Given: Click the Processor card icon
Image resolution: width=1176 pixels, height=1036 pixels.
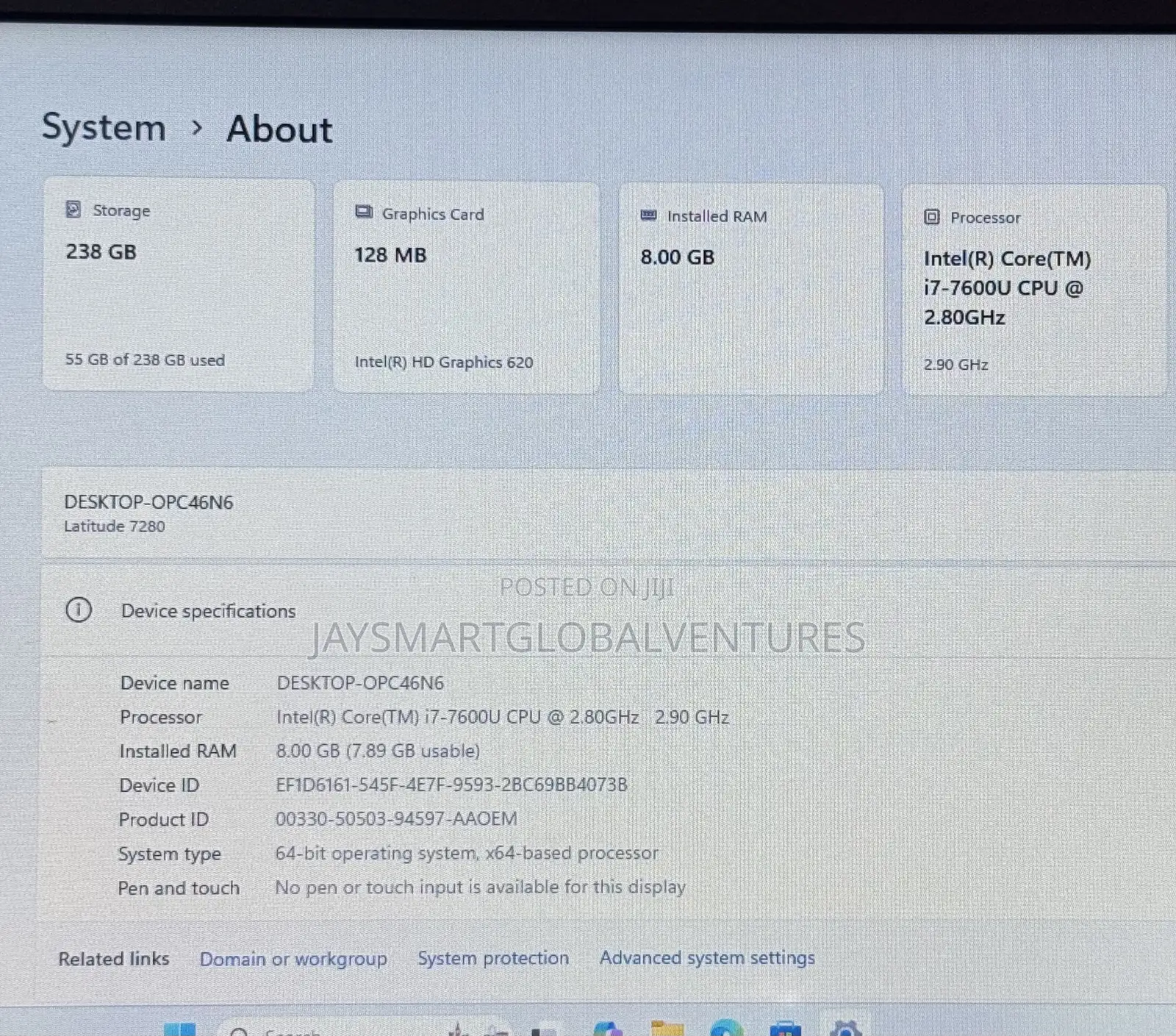Looking at the screenshot, I should tap(931, 217).
